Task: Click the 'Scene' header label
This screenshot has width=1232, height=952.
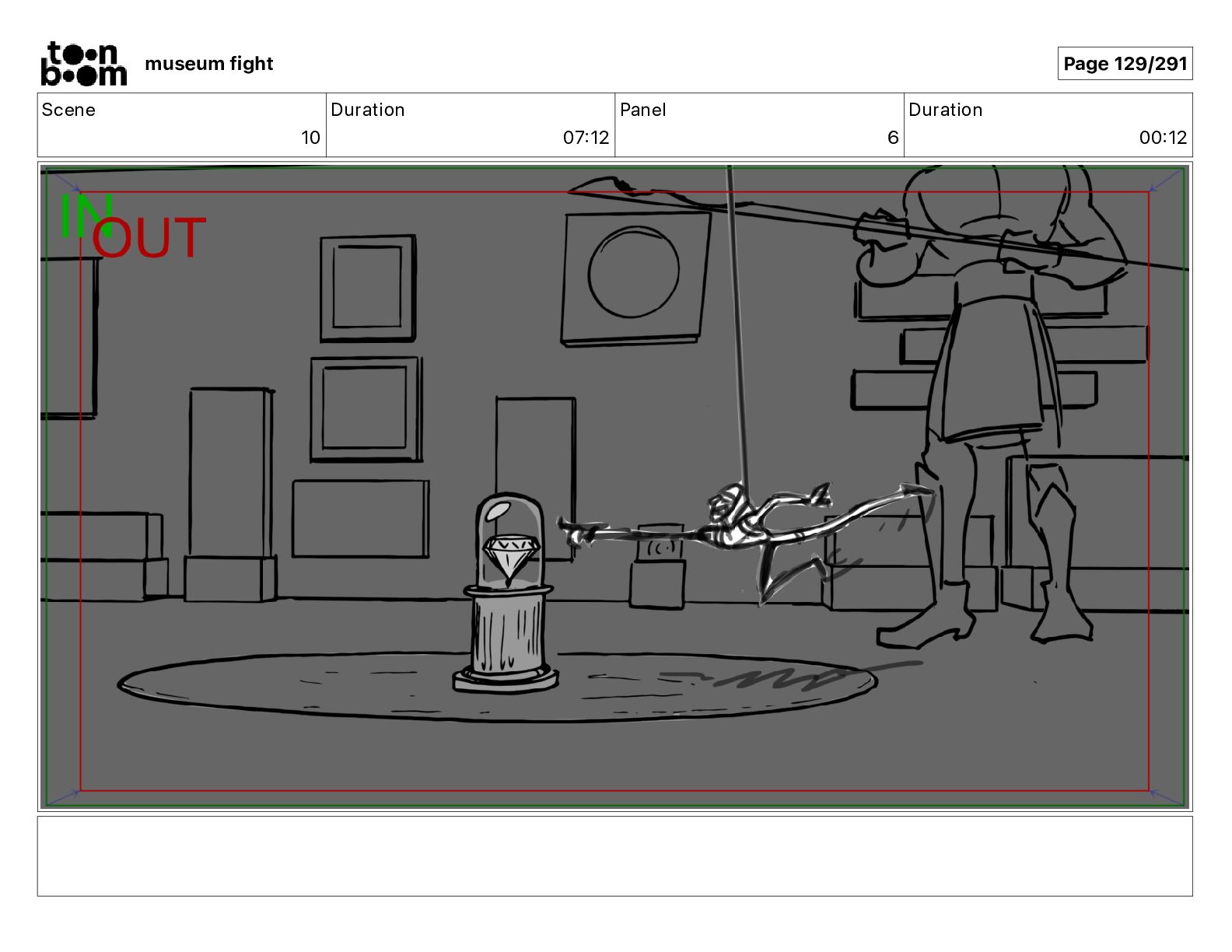Action: 68,110
